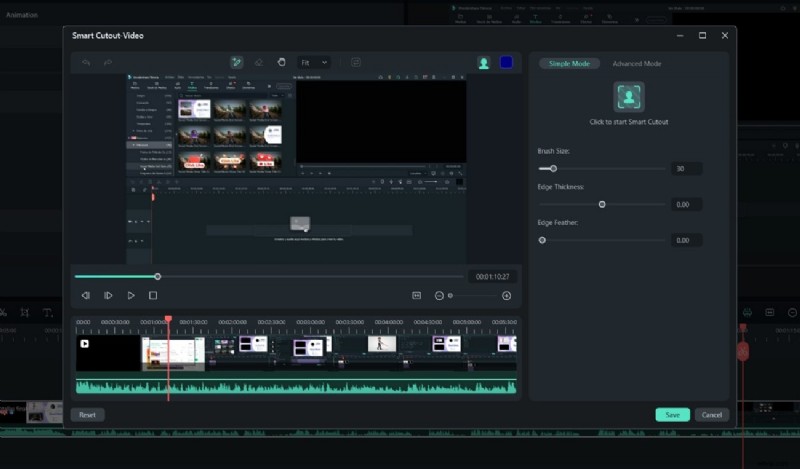Screen dimensions: 800x469
Task: Click the Brush Size slider handle
Action: (x=553, y=168)
